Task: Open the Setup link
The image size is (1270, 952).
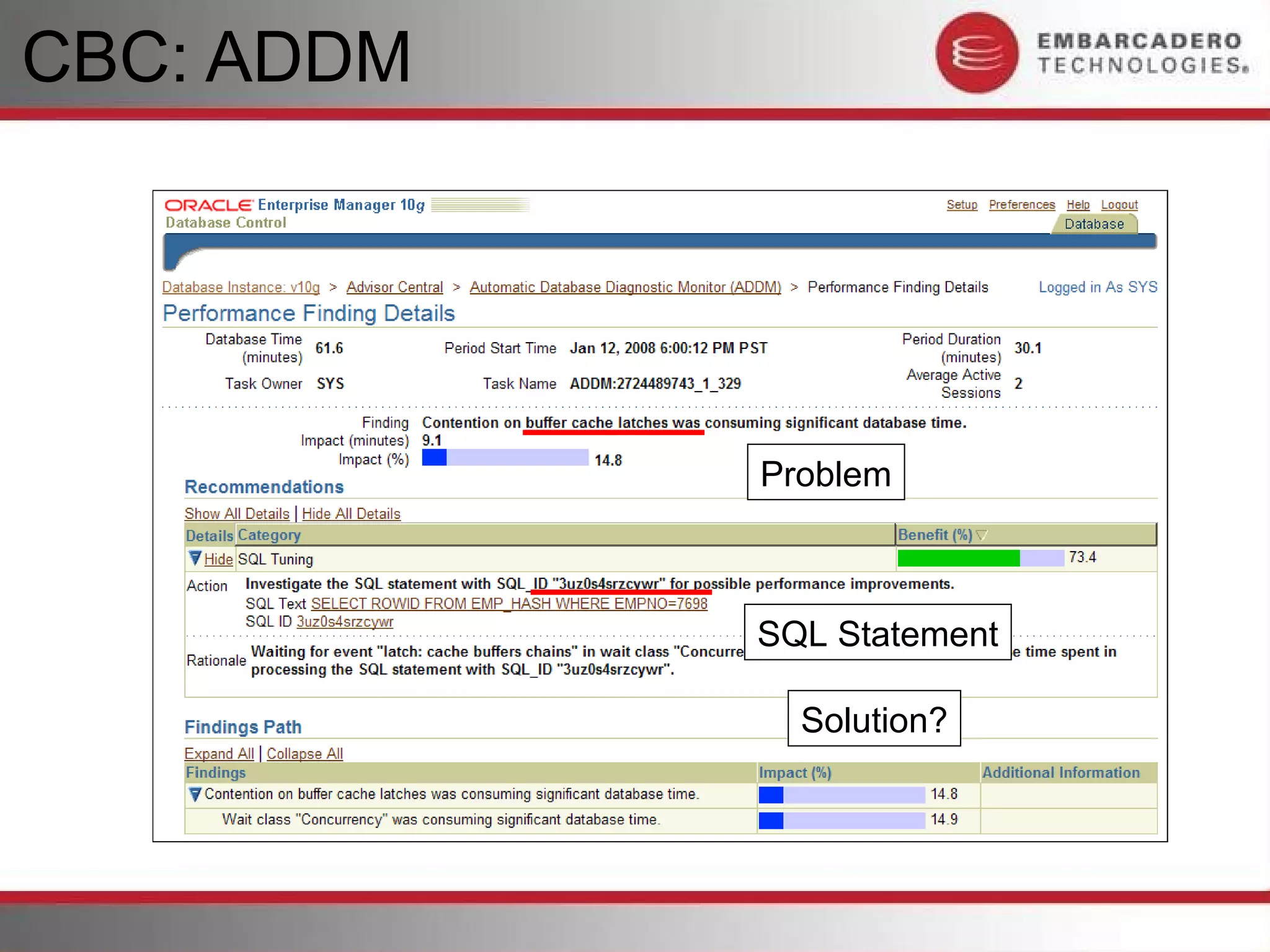Action: (962, 205)
